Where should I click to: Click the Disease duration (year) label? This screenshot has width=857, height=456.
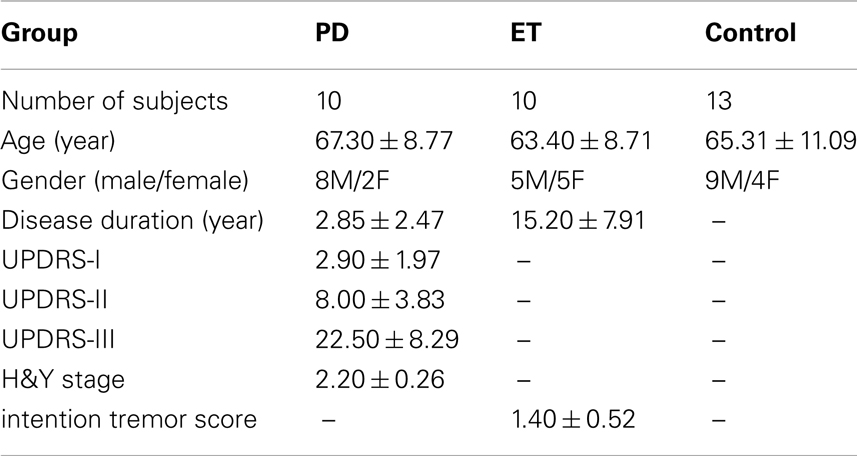coord(132,221)
